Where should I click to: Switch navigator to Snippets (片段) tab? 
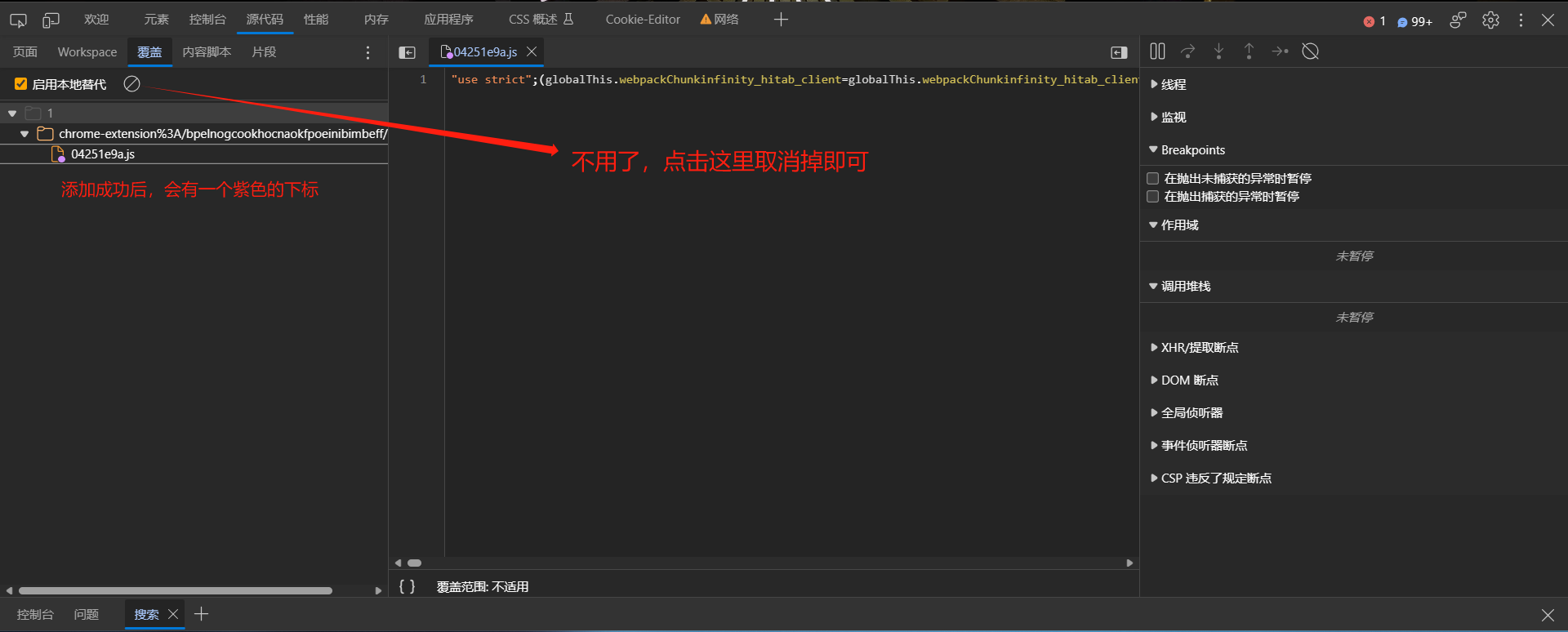click(264, 52)
